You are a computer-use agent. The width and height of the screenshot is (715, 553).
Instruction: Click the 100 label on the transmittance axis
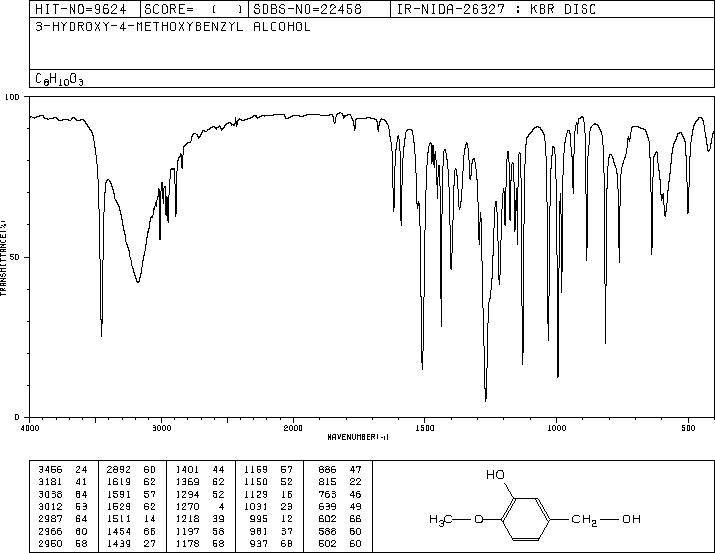pyautogui.click(x=12, y=97)
